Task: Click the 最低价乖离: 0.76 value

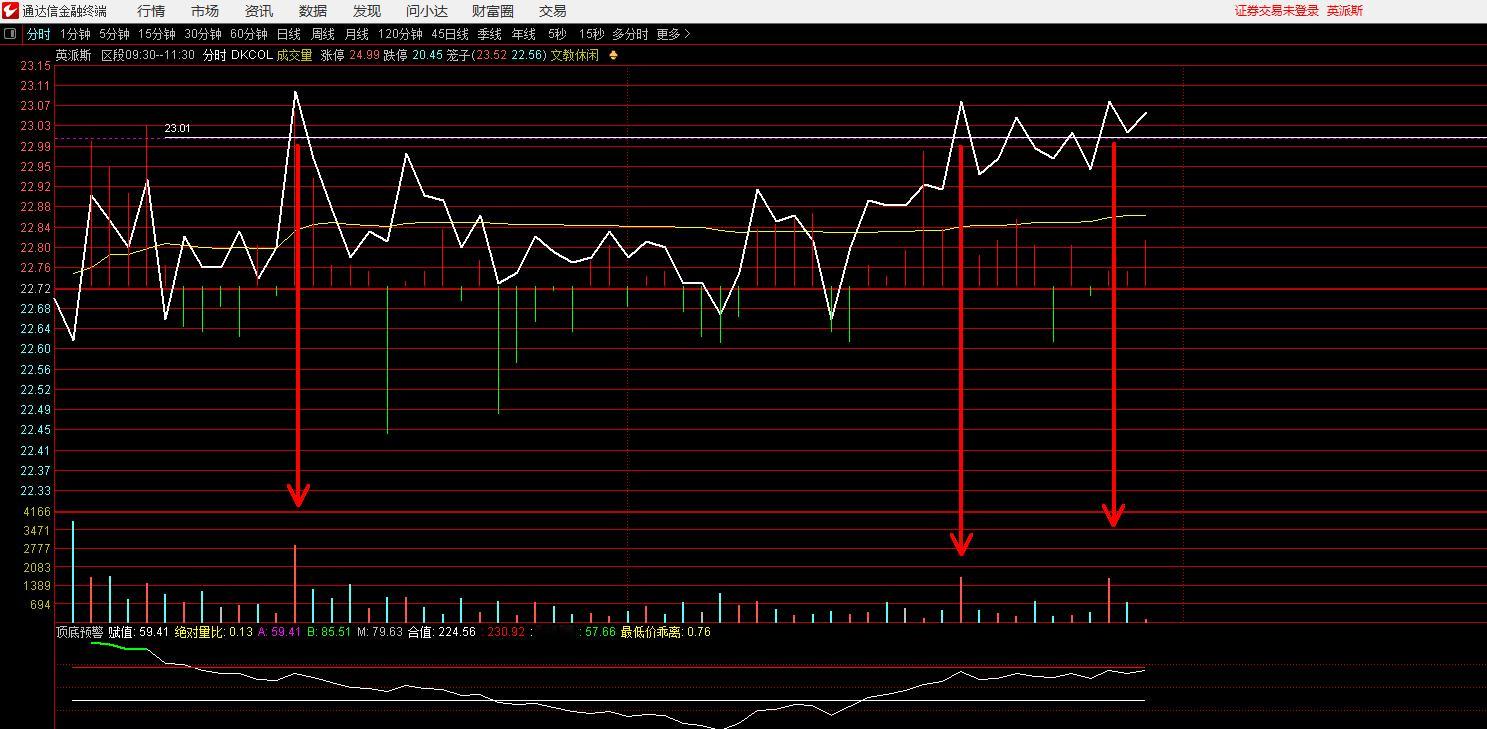Action: (666, 632)
